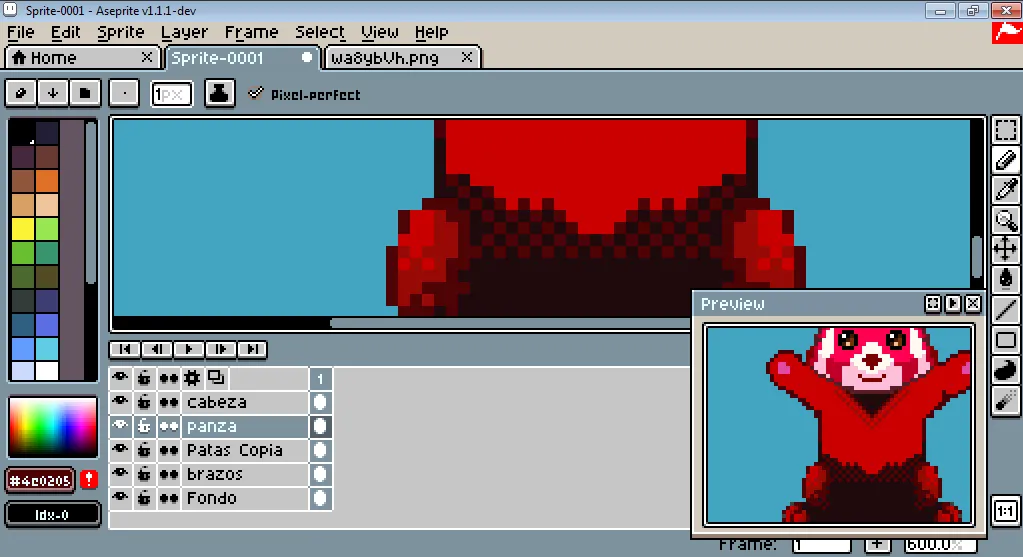
Task: Select the Rectangle shape tool
Action: pyautogui.click(x=1005, y=340)
